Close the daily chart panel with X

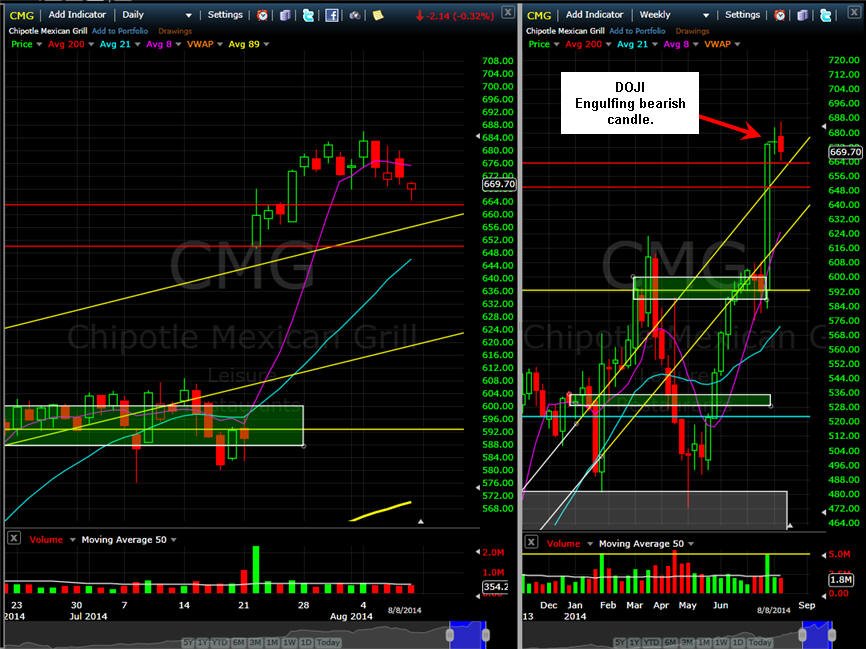(x=508, y=12)
